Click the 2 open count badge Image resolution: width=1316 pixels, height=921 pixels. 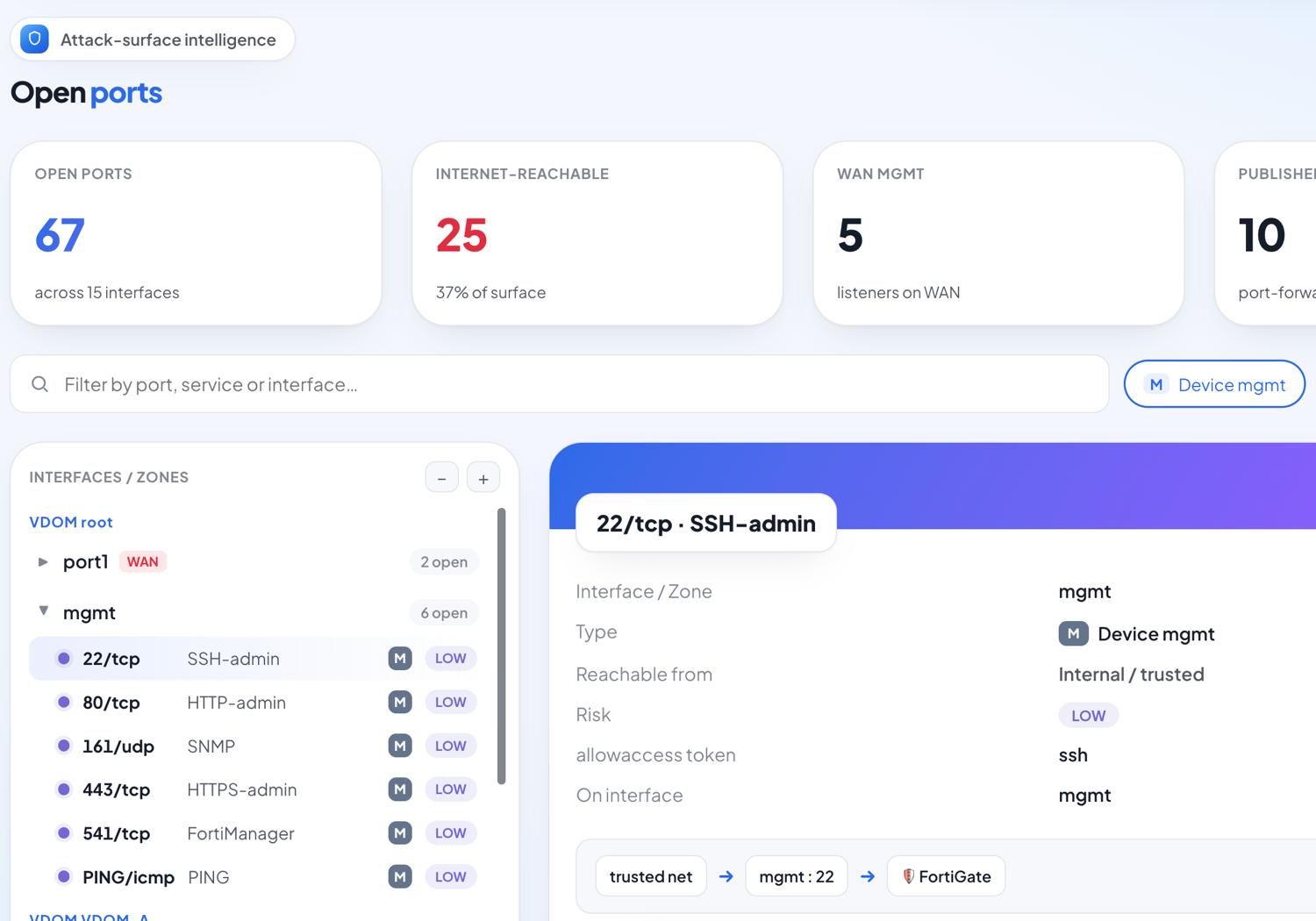coord(444,562)
